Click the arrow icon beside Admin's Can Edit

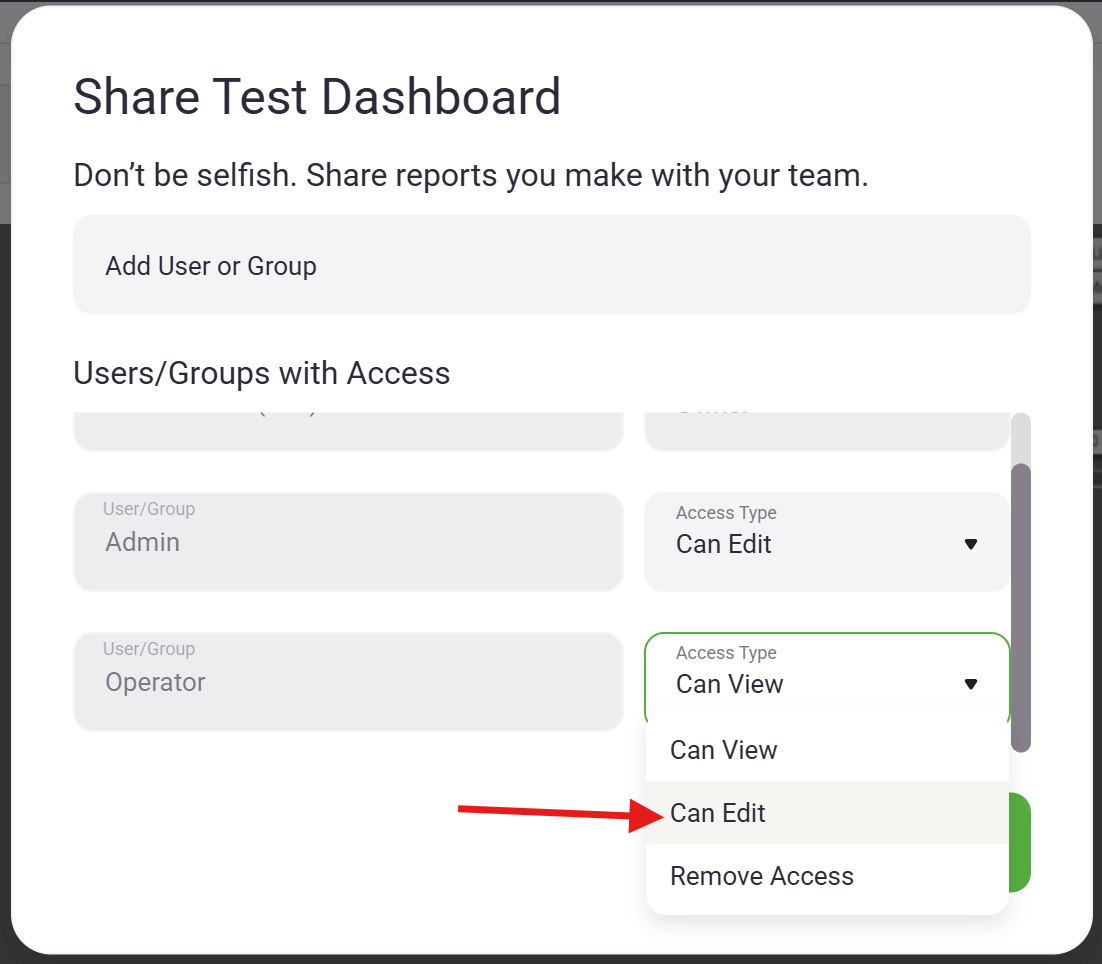(970, 544)
